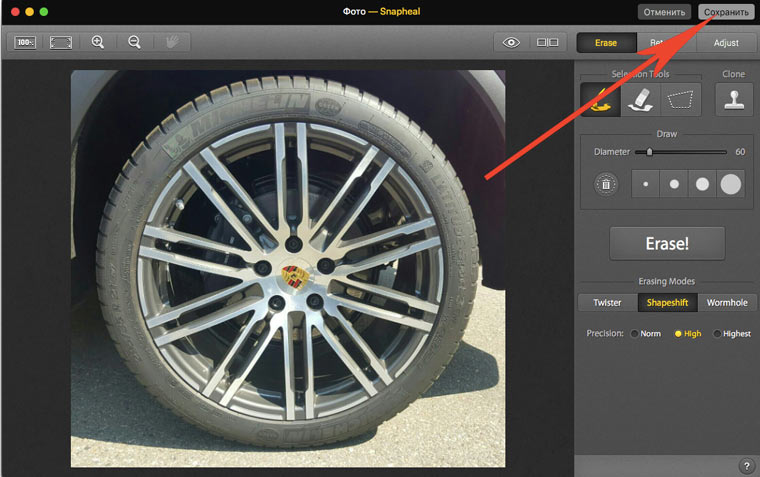Switch to the Retouch tab
This screenshot has width=760, height=477.
tap(666, 43)
